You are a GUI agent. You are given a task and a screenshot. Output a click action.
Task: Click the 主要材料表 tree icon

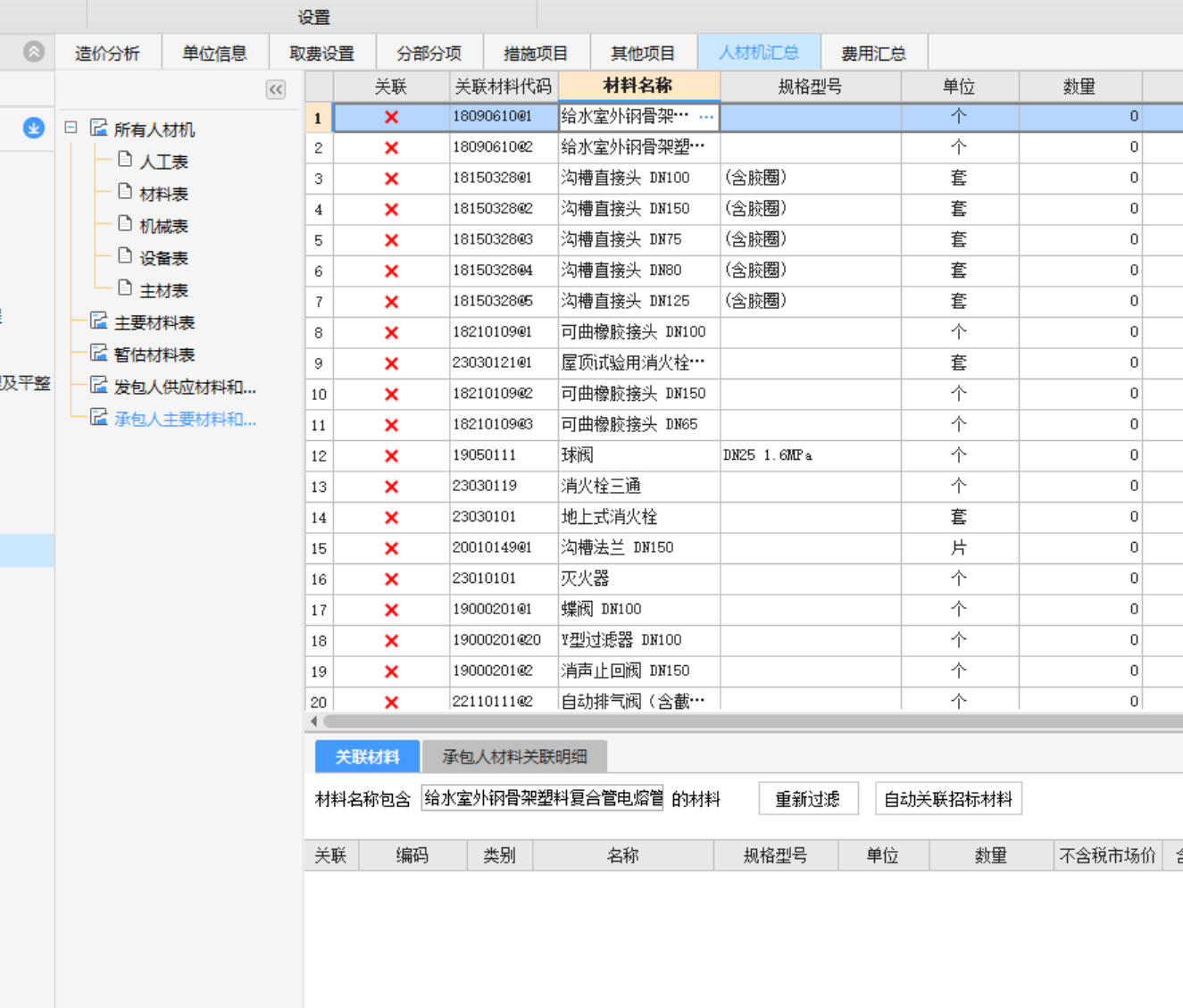tap(99, 321)
